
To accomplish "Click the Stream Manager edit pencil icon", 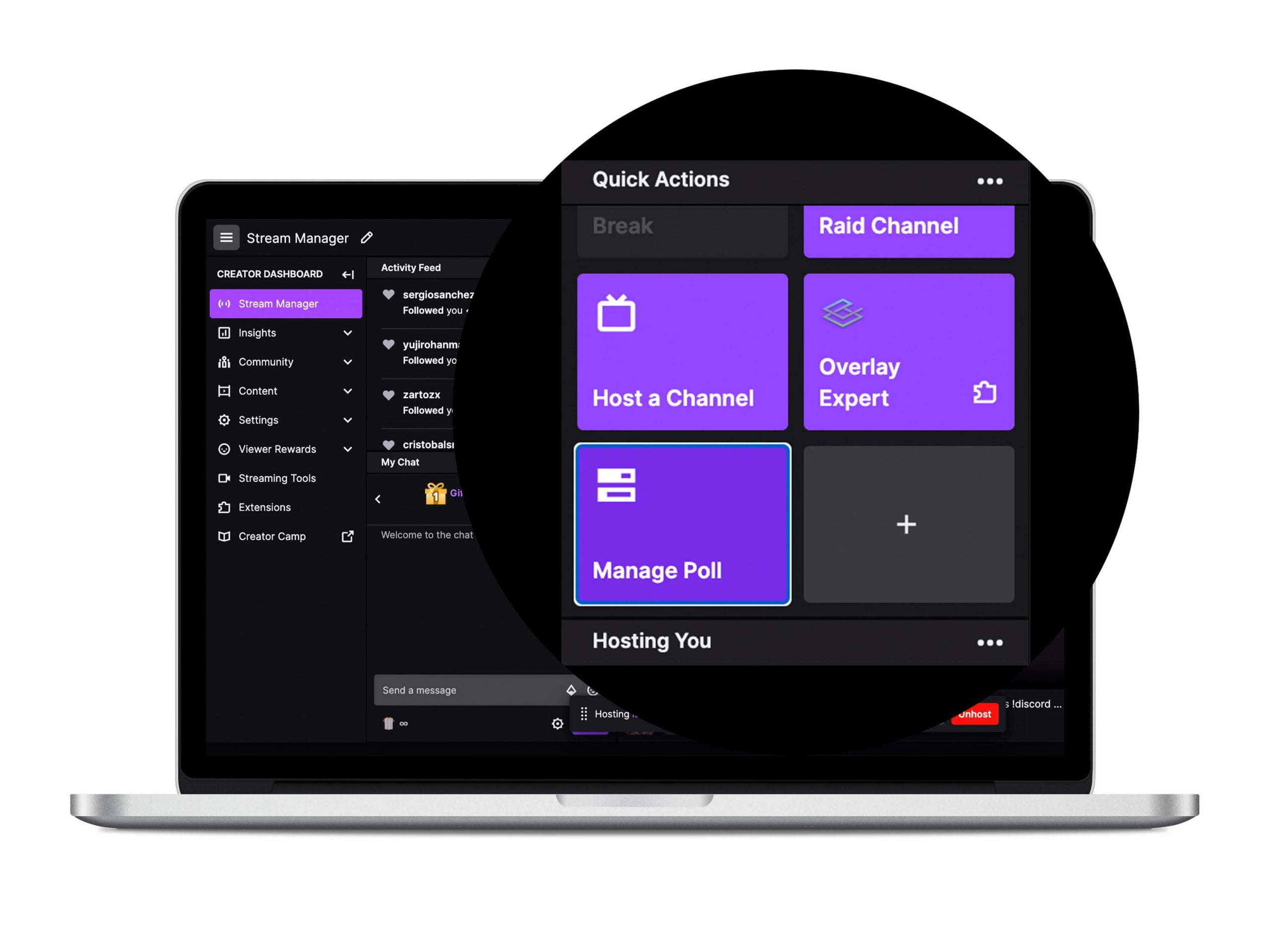I will 370,238.
